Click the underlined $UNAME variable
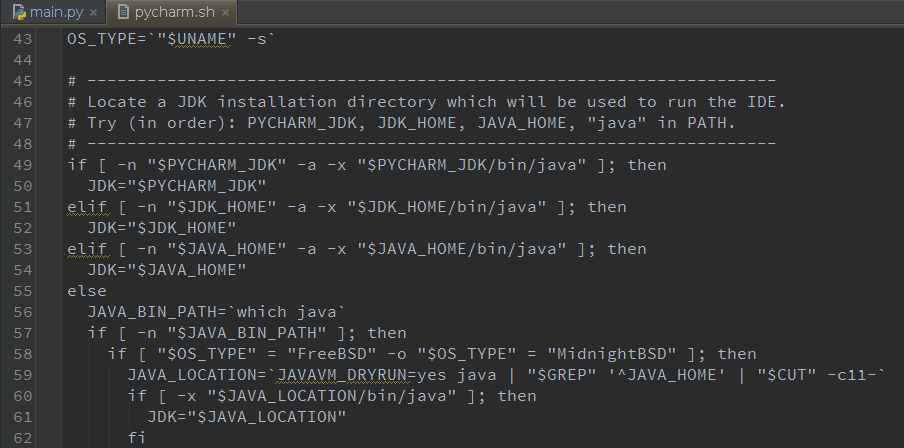This screenshot has height=448, width=904. tap(201, 39)
